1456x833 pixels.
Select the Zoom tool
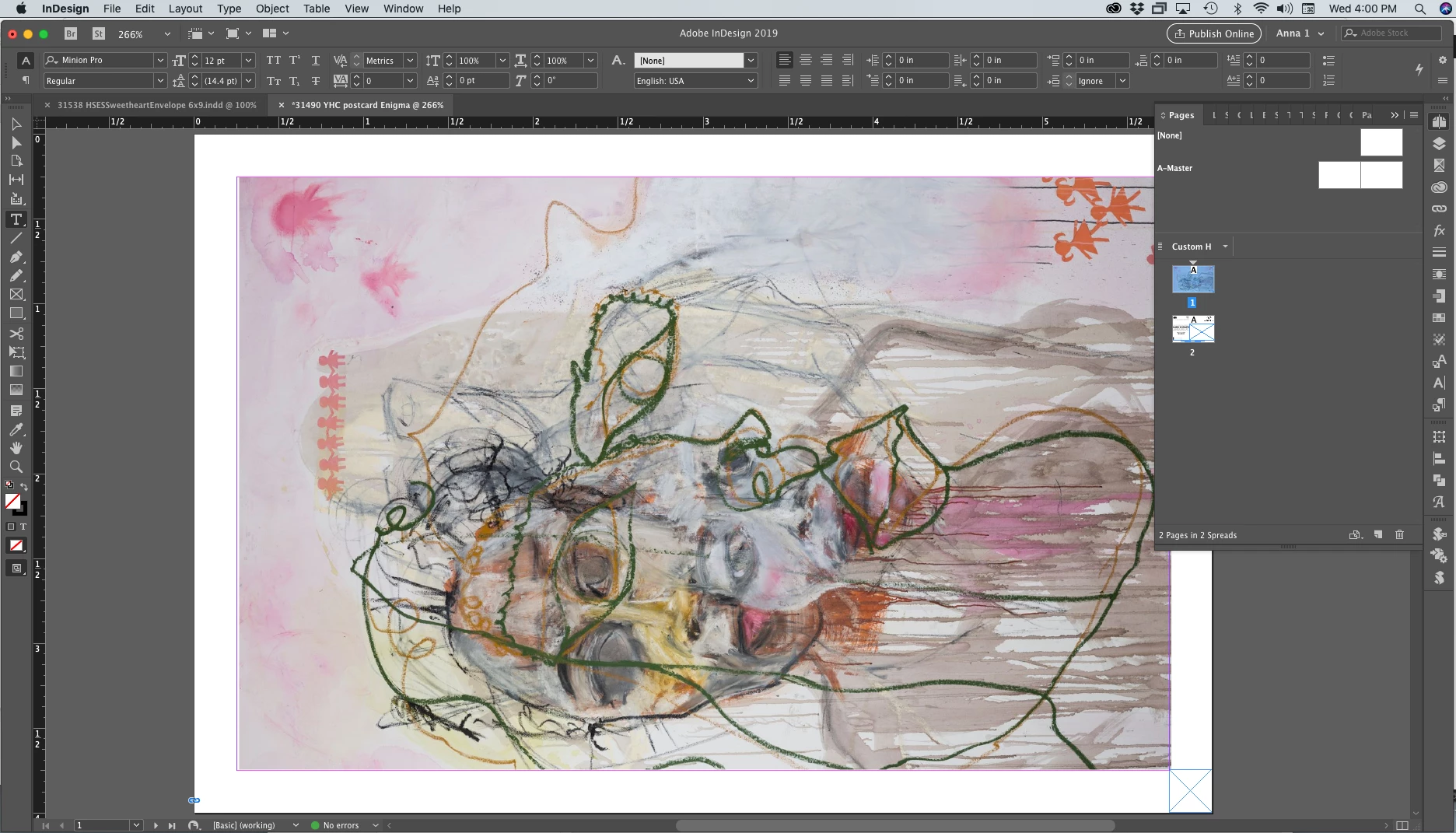click(16, 467)
